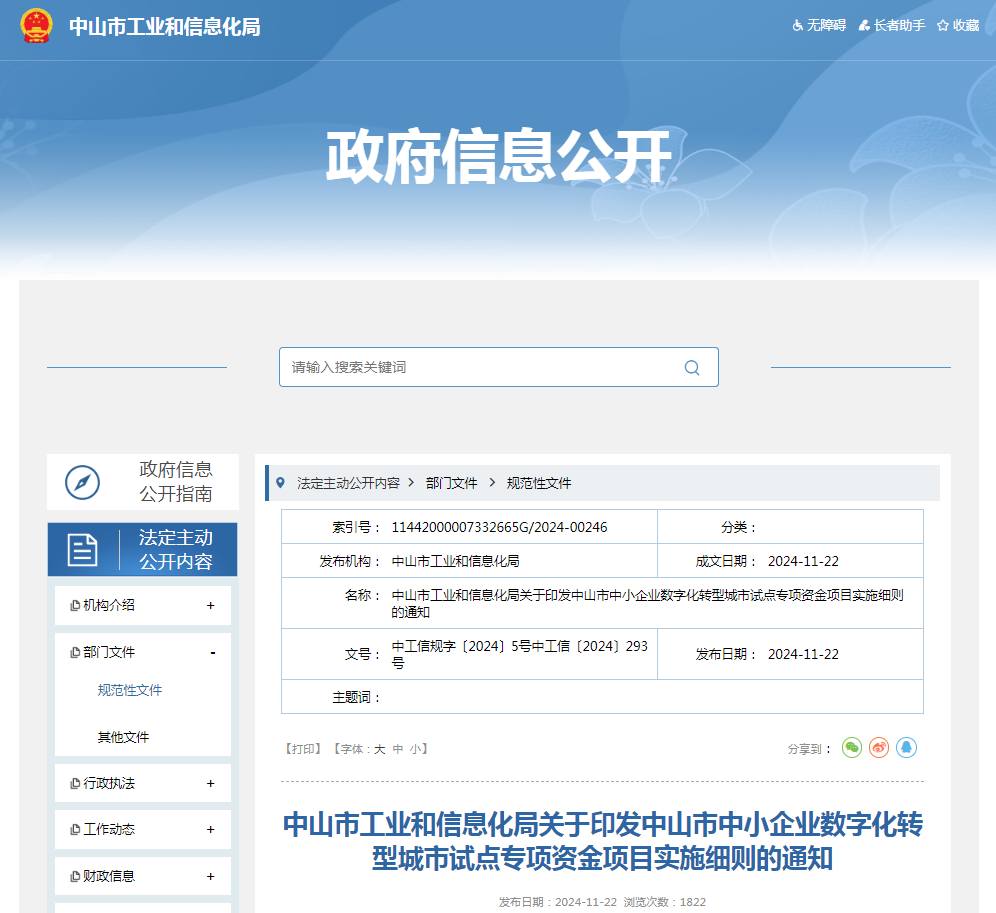Screen dimensions: 996x913
Task: Click the compass icon for 政府信息公开指南
Action: [82, 482]
